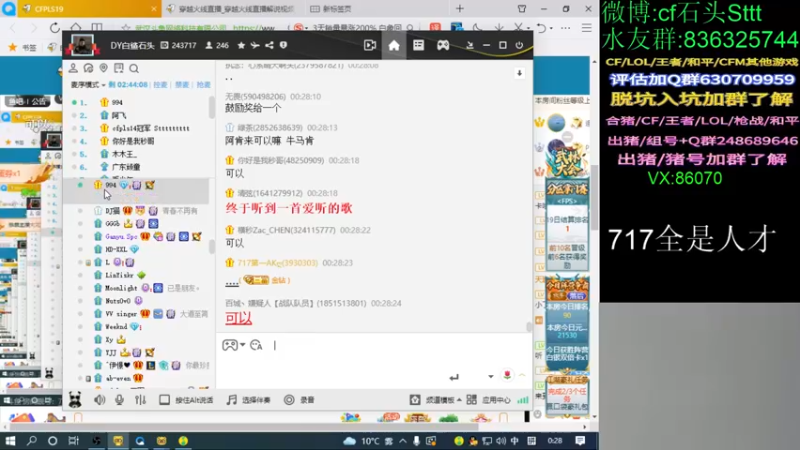The width and height of the screenshot is (800, 450).
Task: Expand the 麦序模式 dropdown
Action: click(88, 85)
